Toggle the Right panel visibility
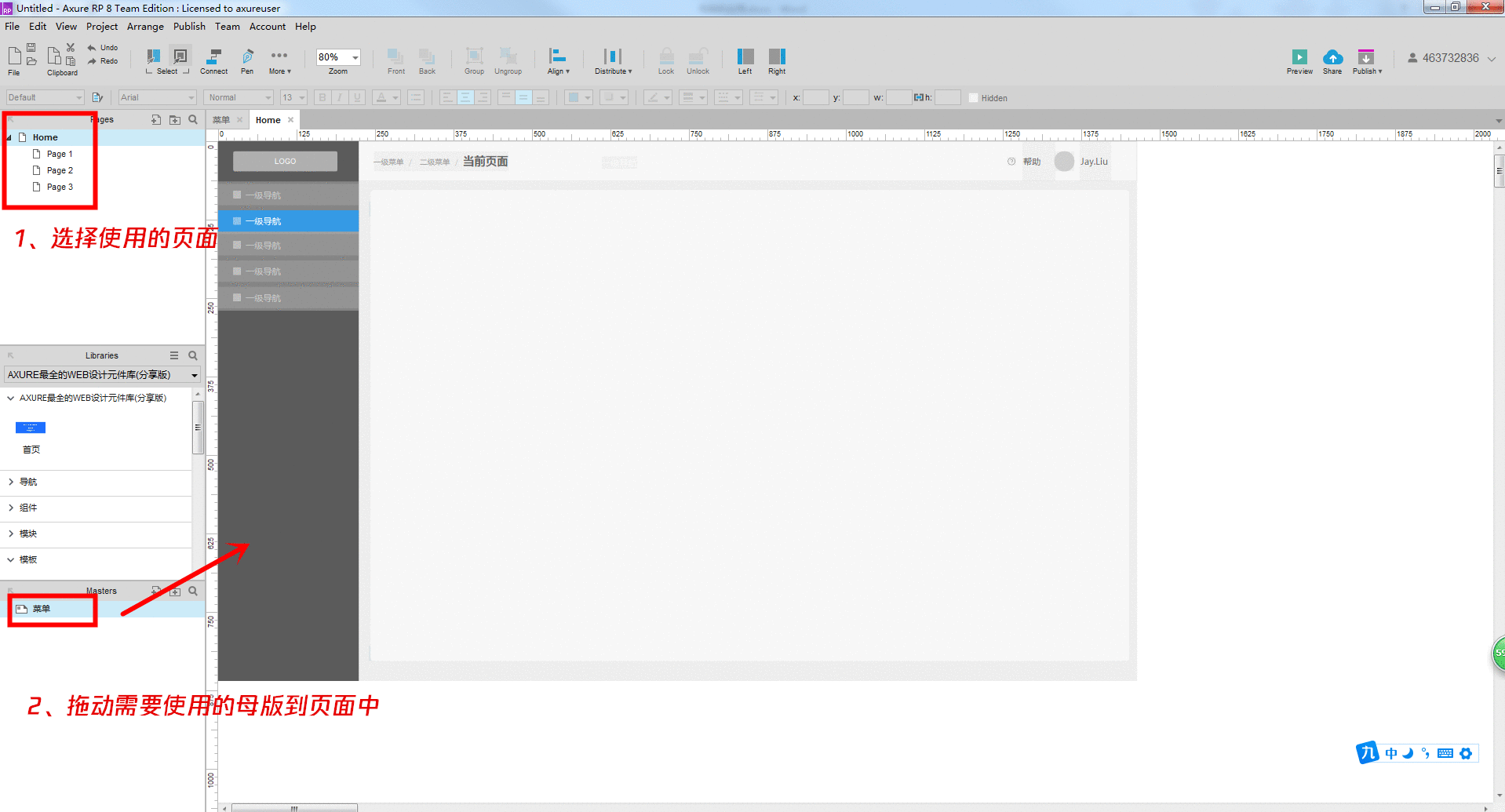 [x=777, y=60]
